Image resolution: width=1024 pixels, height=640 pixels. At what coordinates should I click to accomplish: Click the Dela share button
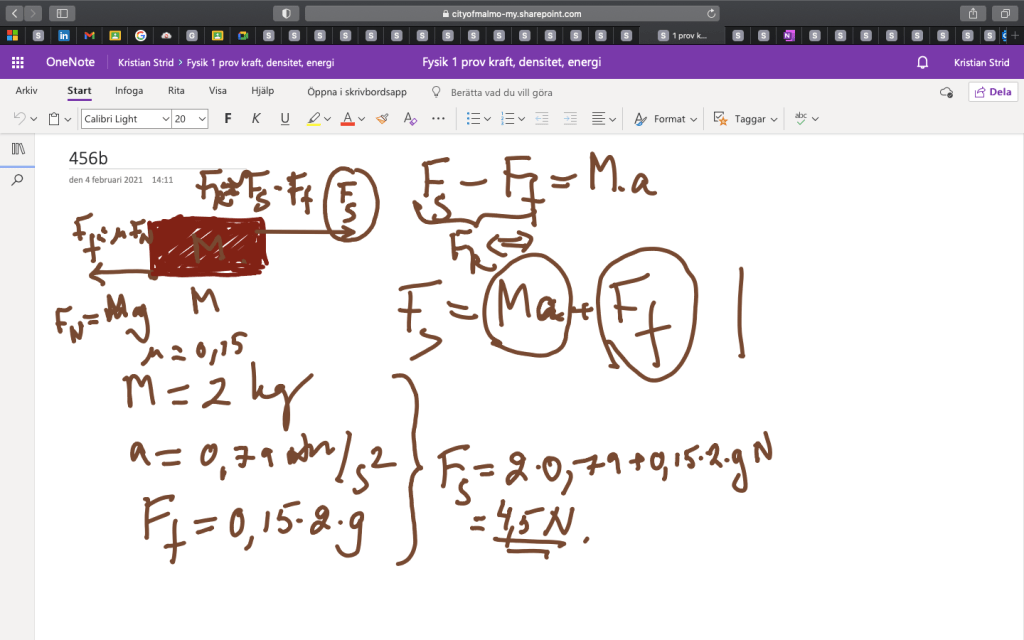993,91
